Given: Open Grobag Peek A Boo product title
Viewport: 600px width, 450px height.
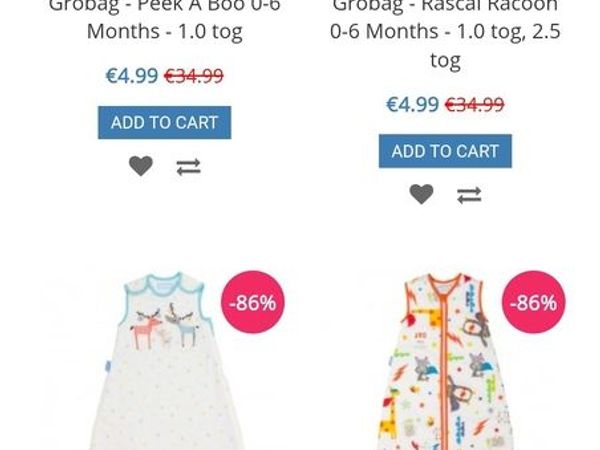Looking at the screenshot, I should [165, 19].
